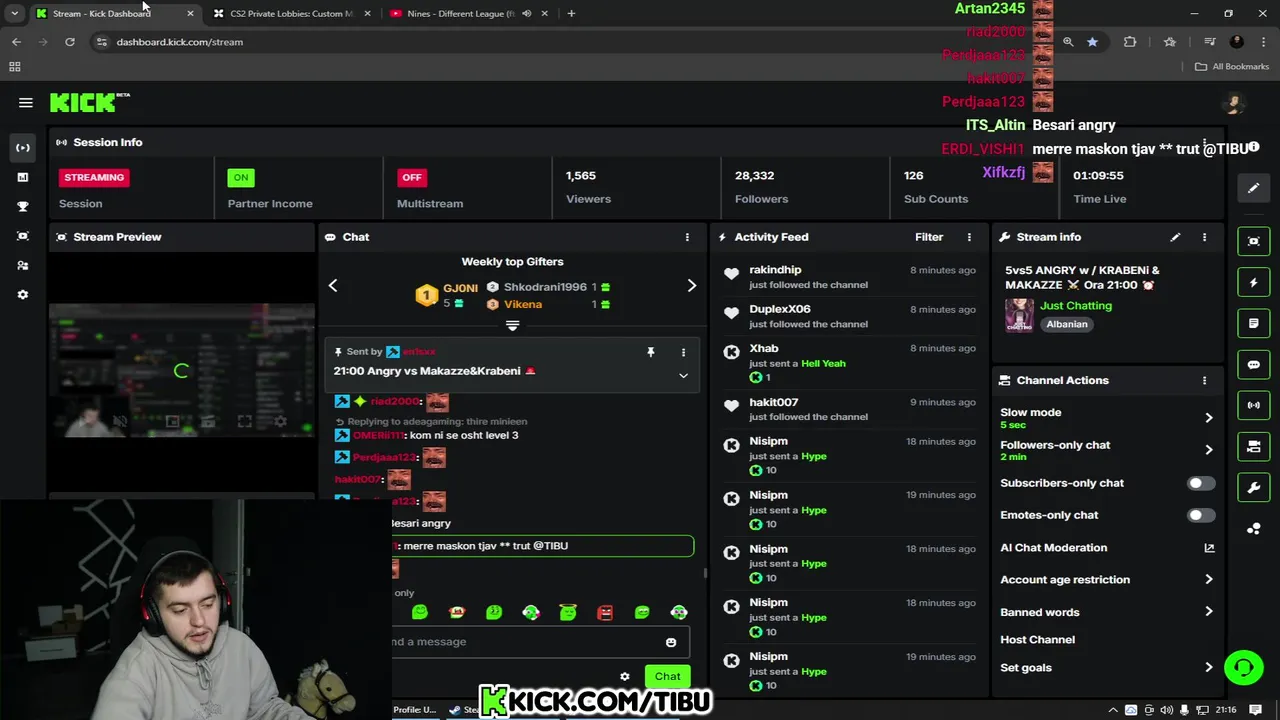Open the user avatar menu at the top right
The width and height of the screenshot is (1280, 720).
click(1234, 103)
